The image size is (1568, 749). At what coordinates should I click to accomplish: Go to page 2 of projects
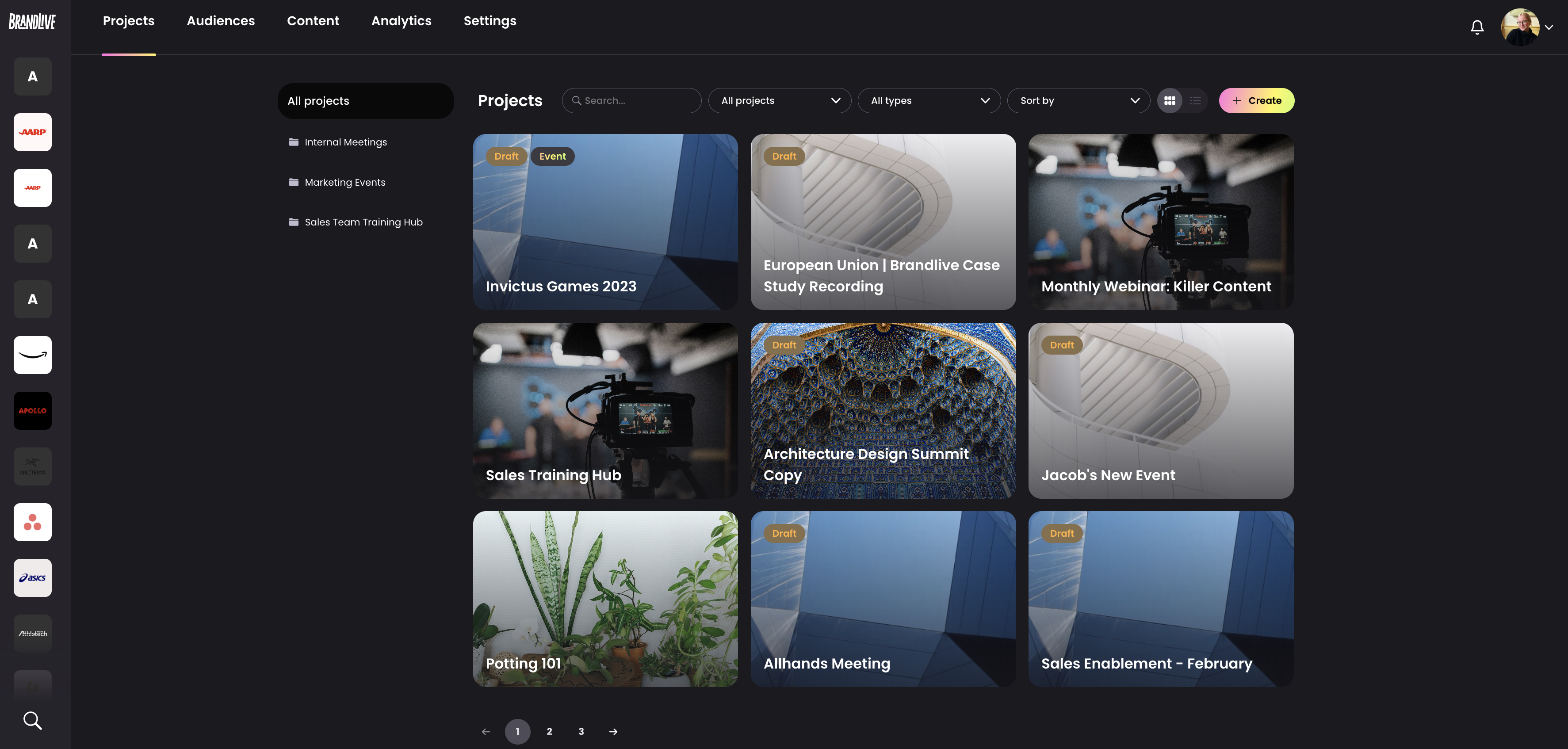(x=549, y=731)
